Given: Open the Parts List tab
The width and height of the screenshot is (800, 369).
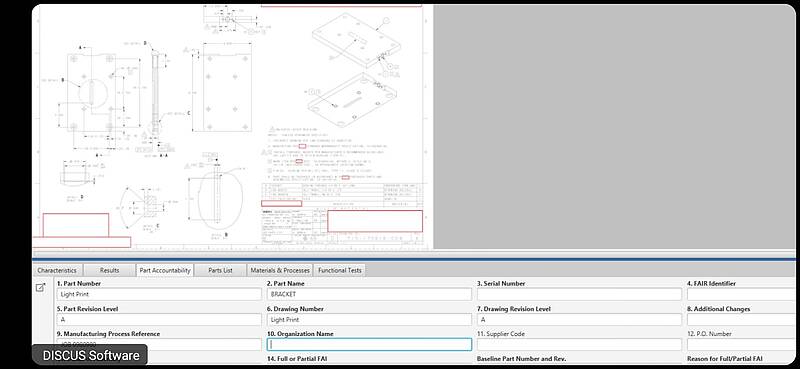Looking at the screenshot, I should tap(220, 270).
